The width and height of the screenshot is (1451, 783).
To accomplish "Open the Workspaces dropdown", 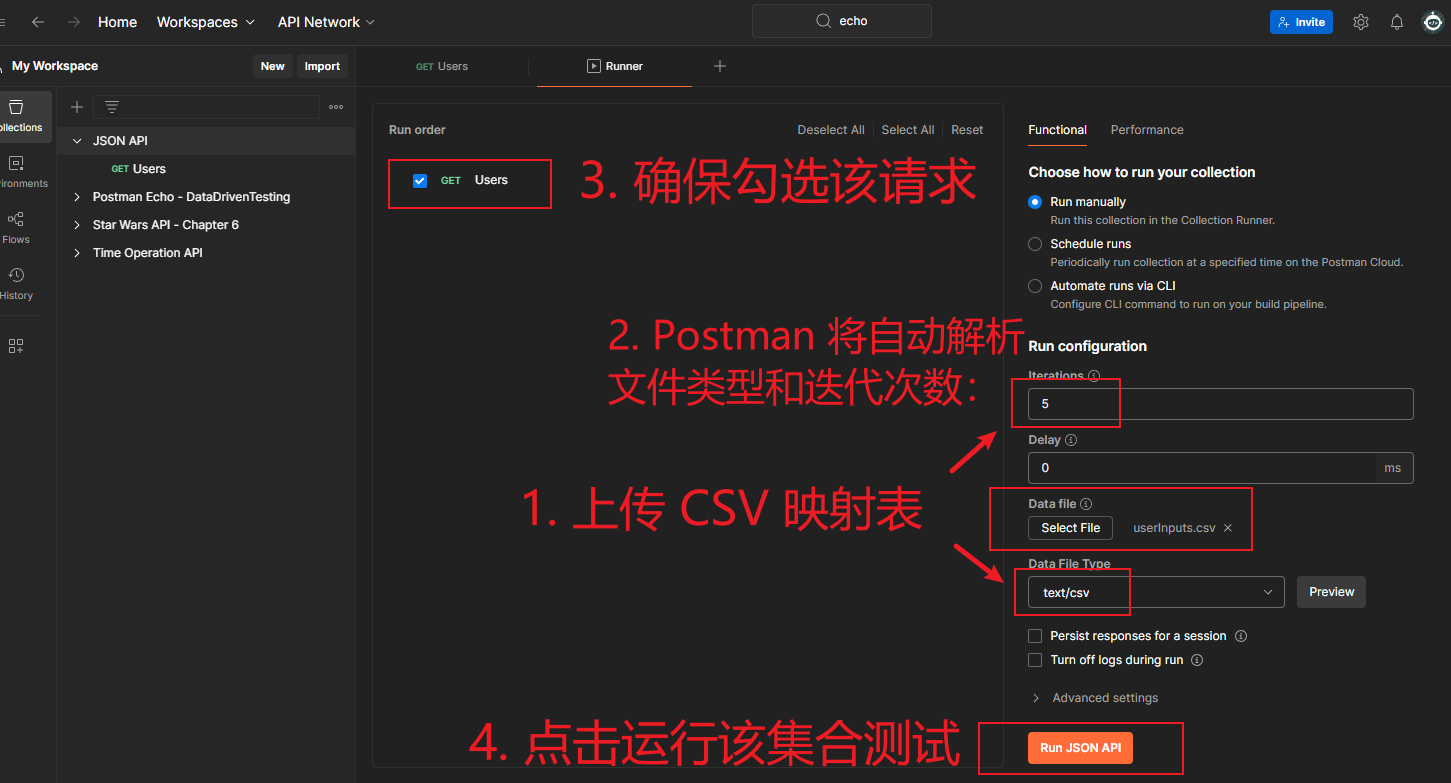I will (206, 22).
